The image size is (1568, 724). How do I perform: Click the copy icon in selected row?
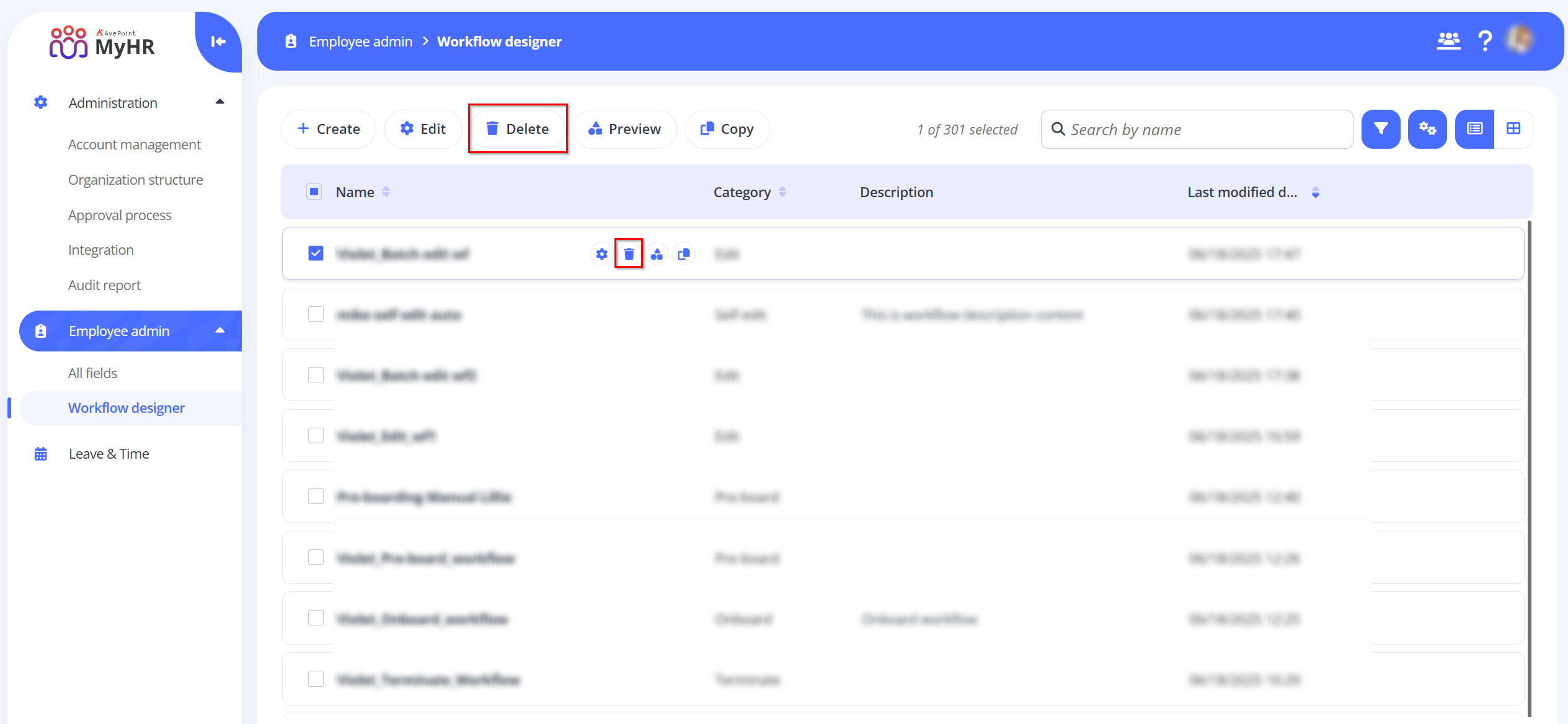[684, 254]
